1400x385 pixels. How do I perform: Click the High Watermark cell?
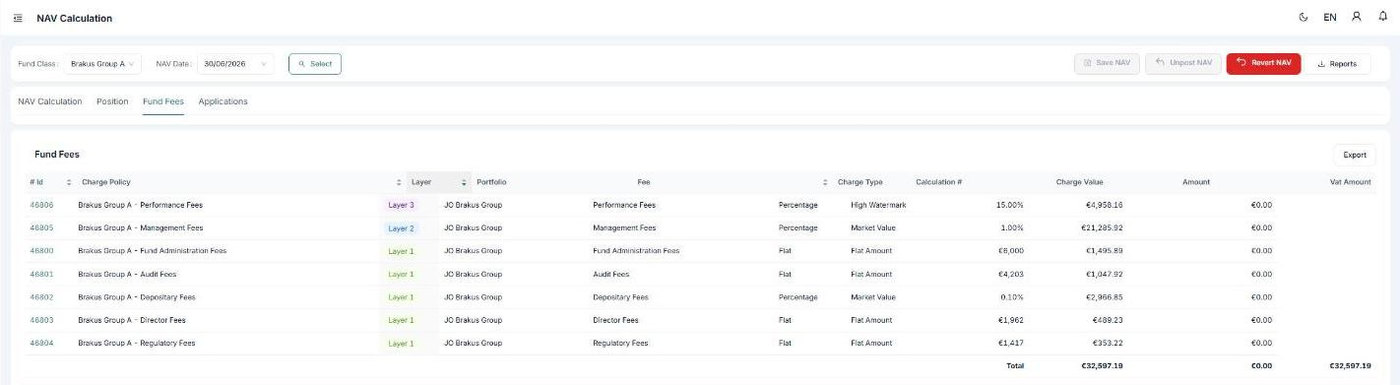(x=878, y=205)
